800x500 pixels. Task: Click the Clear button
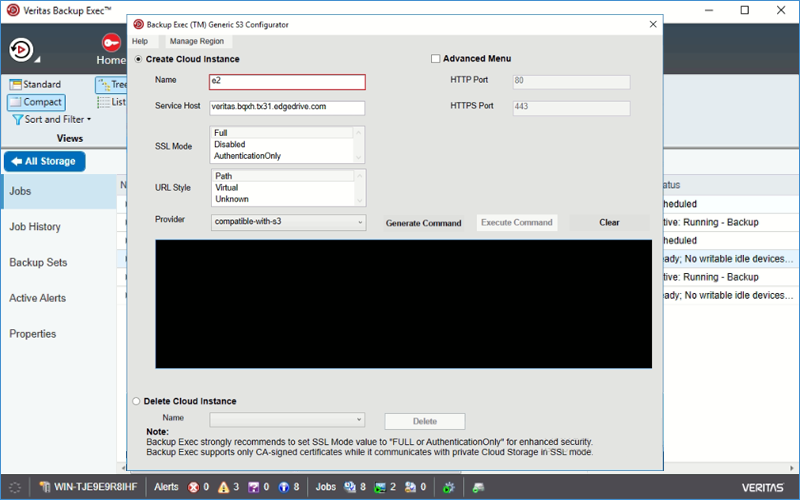[609, 222]
